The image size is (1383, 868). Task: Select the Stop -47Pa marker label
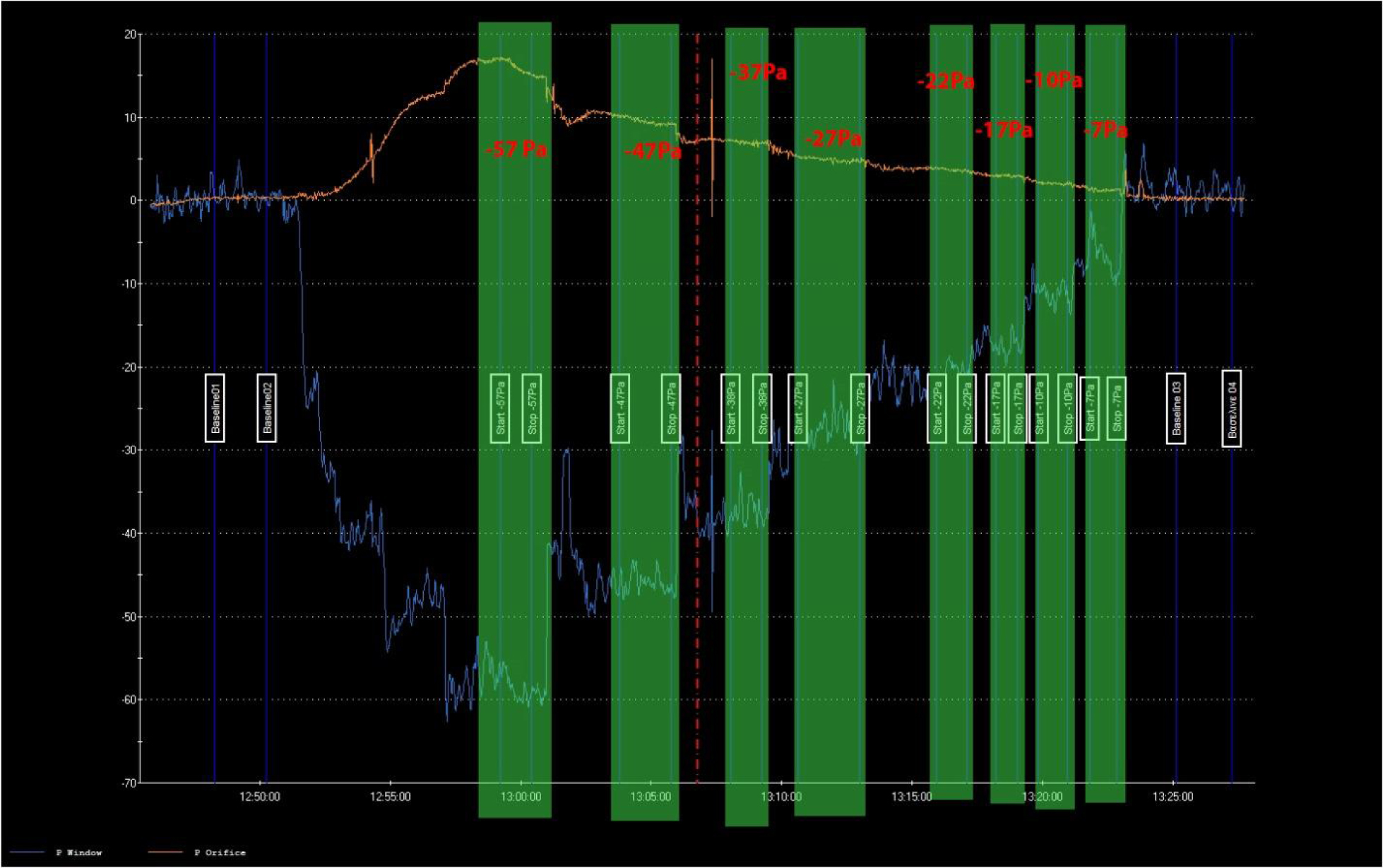point(671,408)
